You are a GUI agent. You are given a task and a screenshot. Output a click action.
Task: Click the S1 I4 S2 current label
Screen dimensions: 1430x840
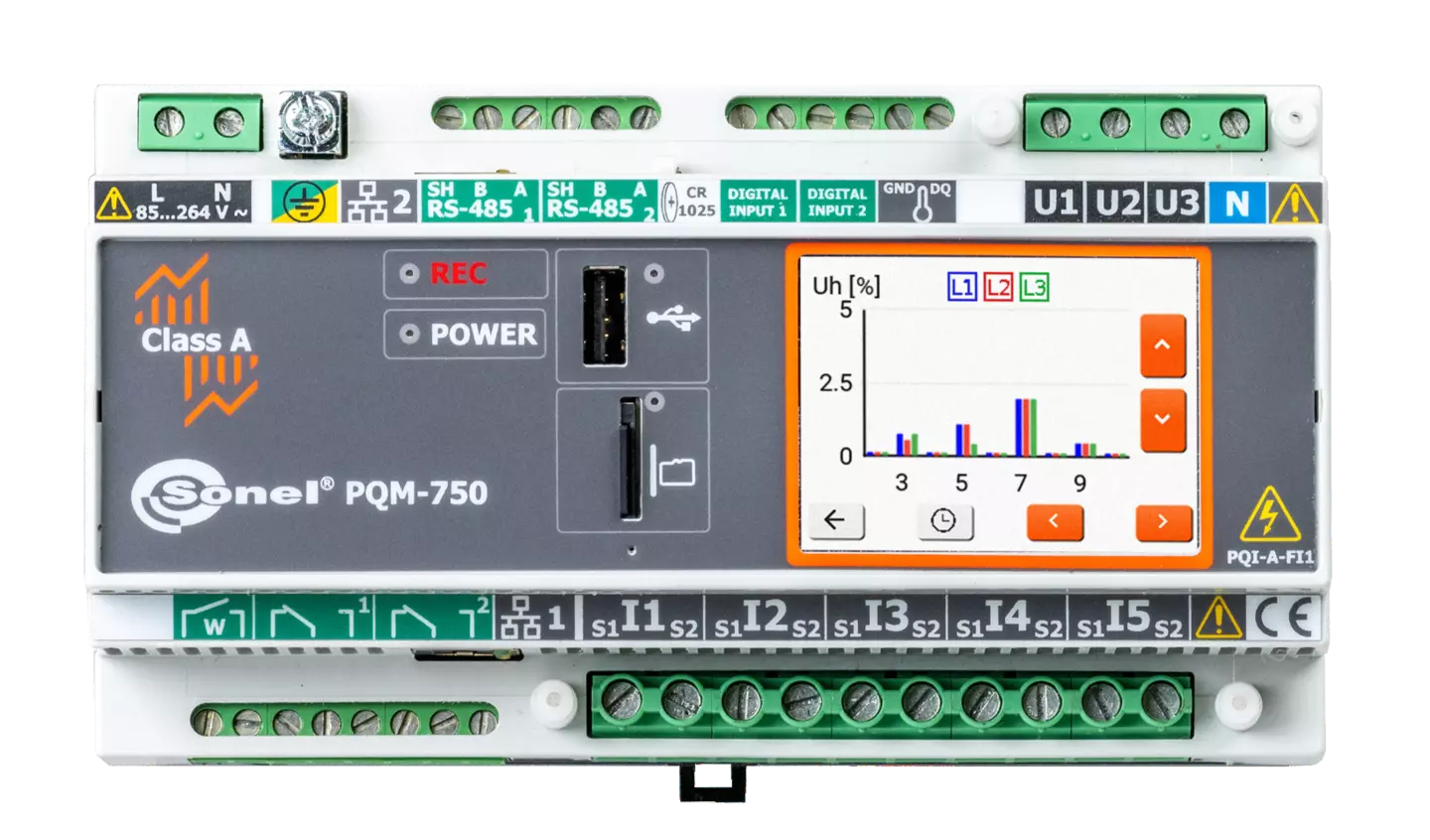(1008, 618)
